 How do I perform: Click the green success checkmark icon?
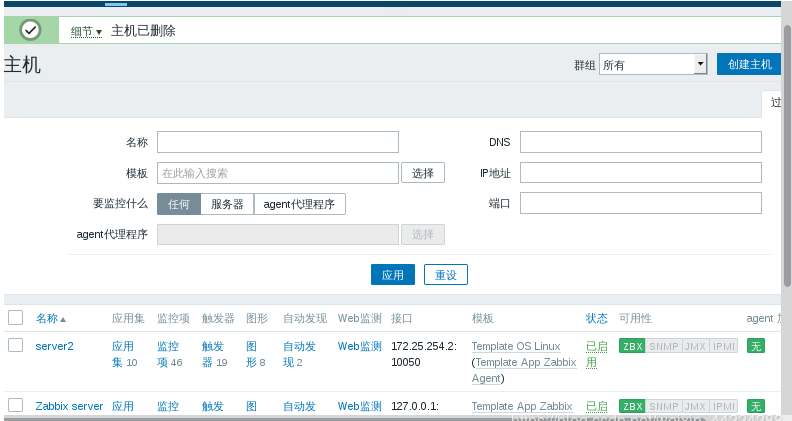30,30
